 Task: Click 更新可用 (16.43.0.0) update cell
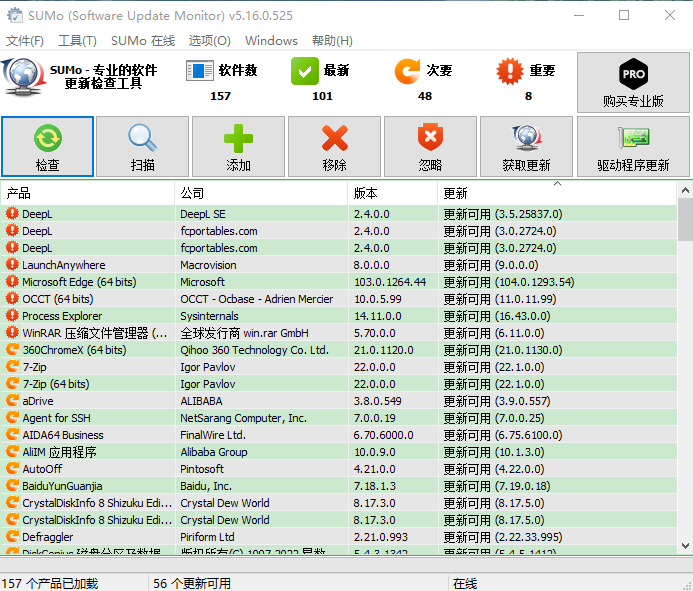(x=497, y=316)
